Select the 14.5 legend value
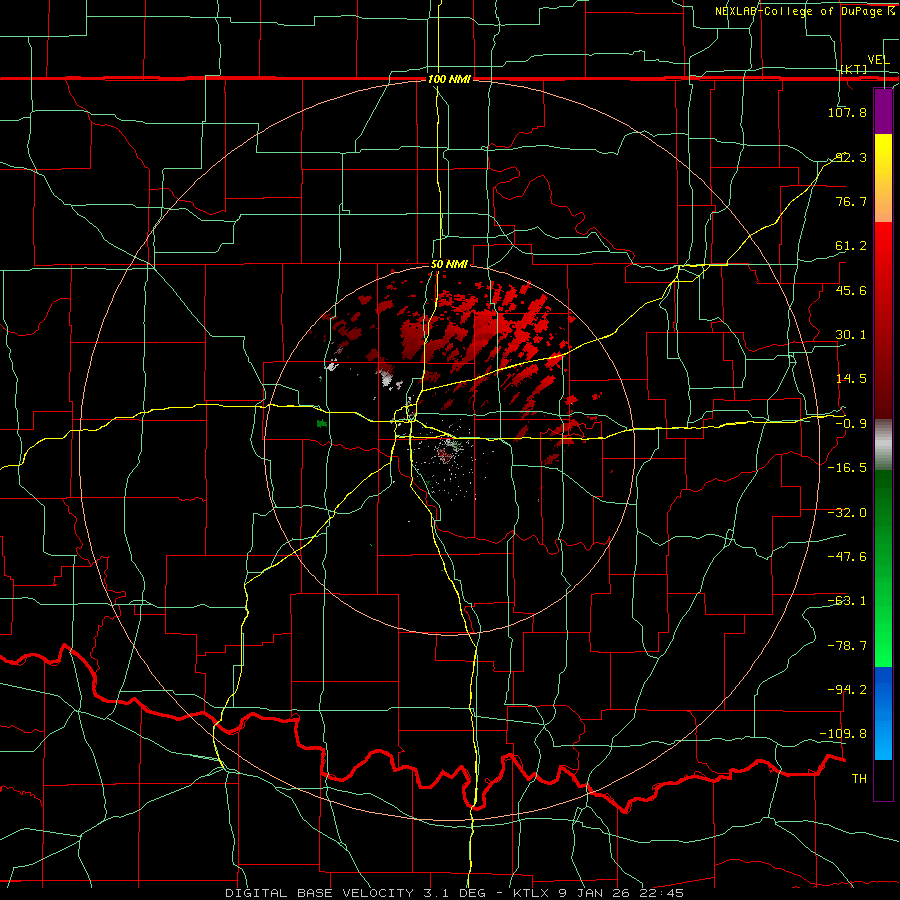 click(851, 379)
